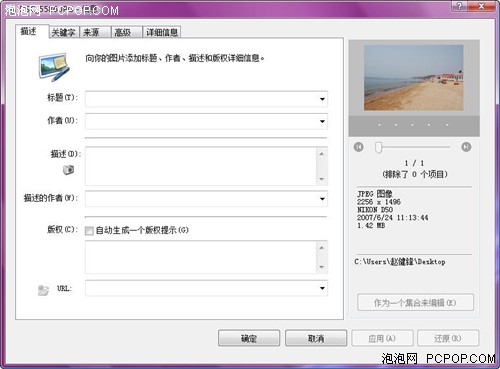Switch to the 详细信息 tab
500x369 pixels.
point(162,32)
